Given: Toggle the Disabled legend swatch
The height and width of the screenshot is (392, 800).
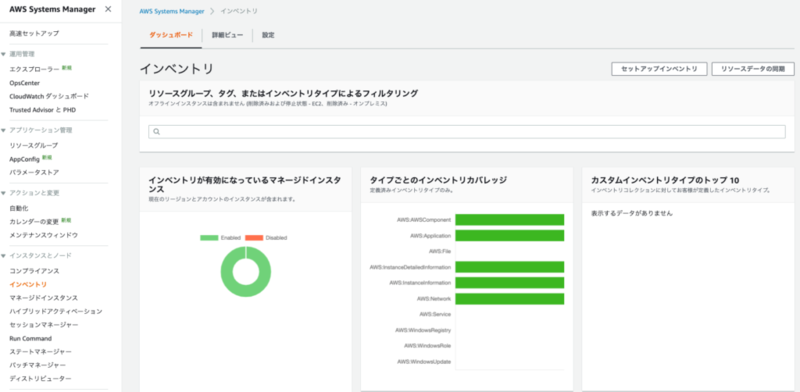Looking at the screenshot, I should [x=254, y=238].
